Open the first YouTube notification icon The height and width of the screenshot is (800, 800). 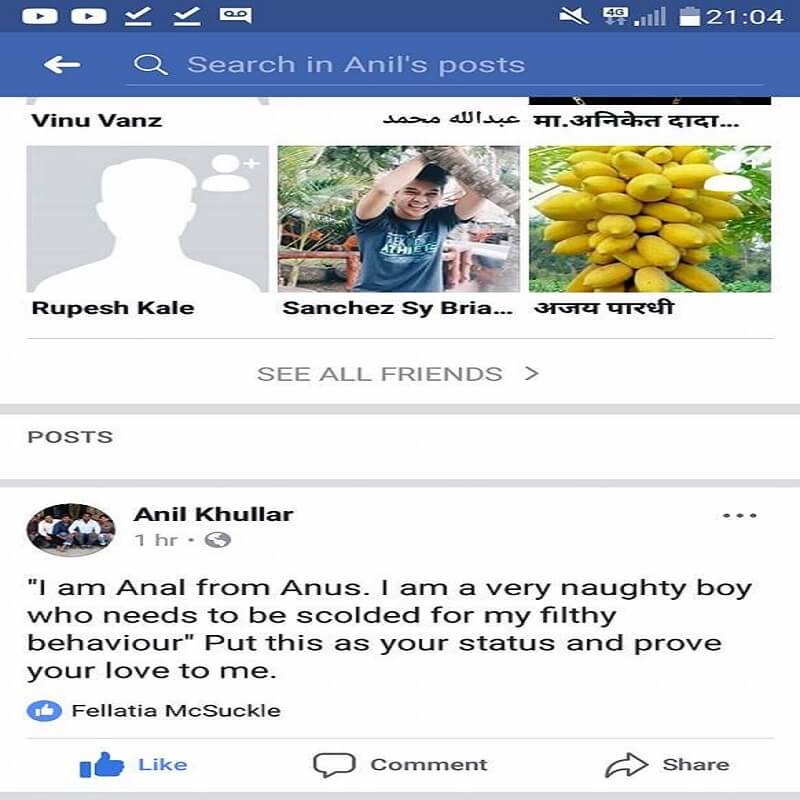(x=40, y=16)
